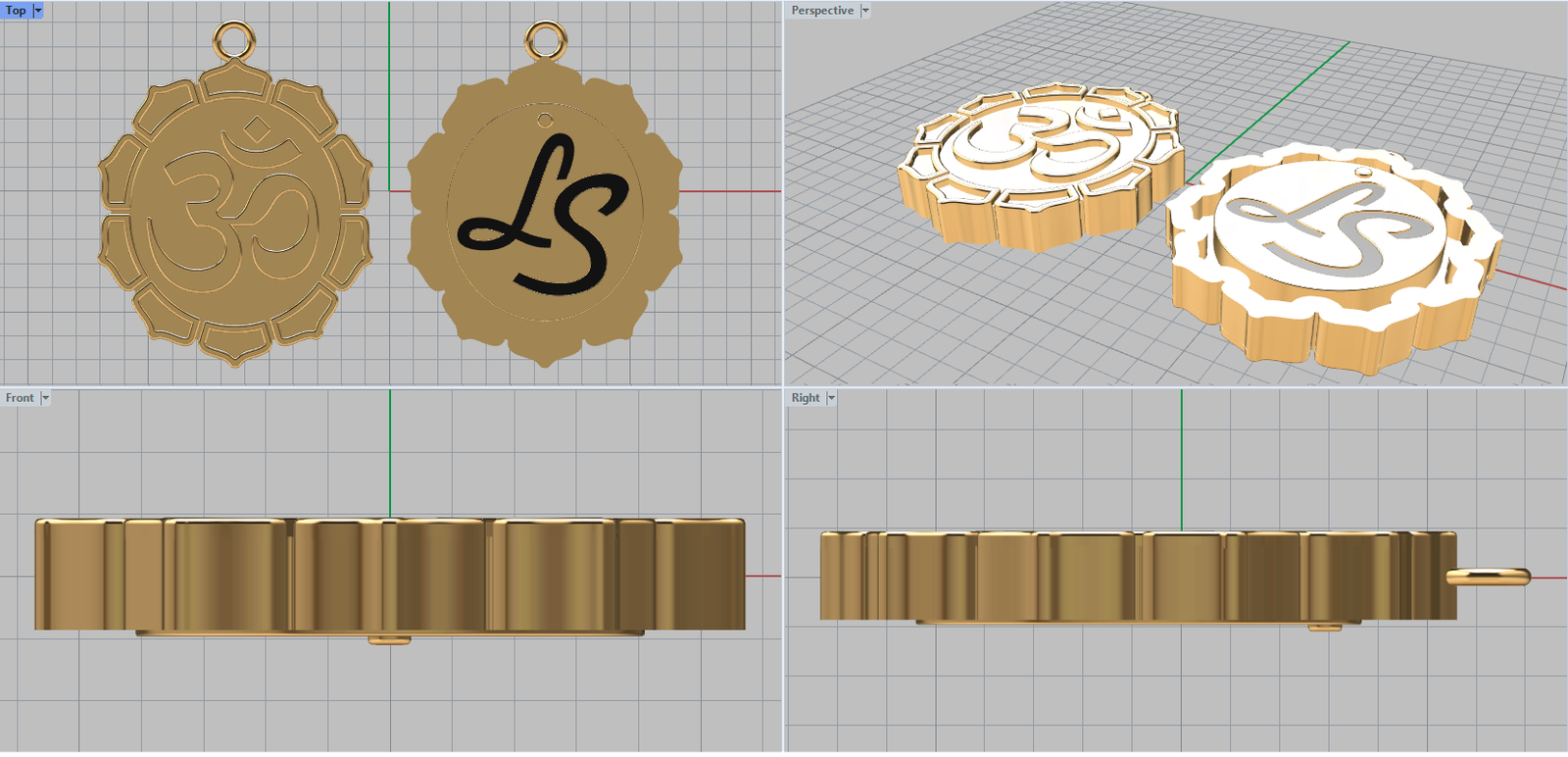
Task: Select the small hole above LS lettering
Action: tap(545, 120)
